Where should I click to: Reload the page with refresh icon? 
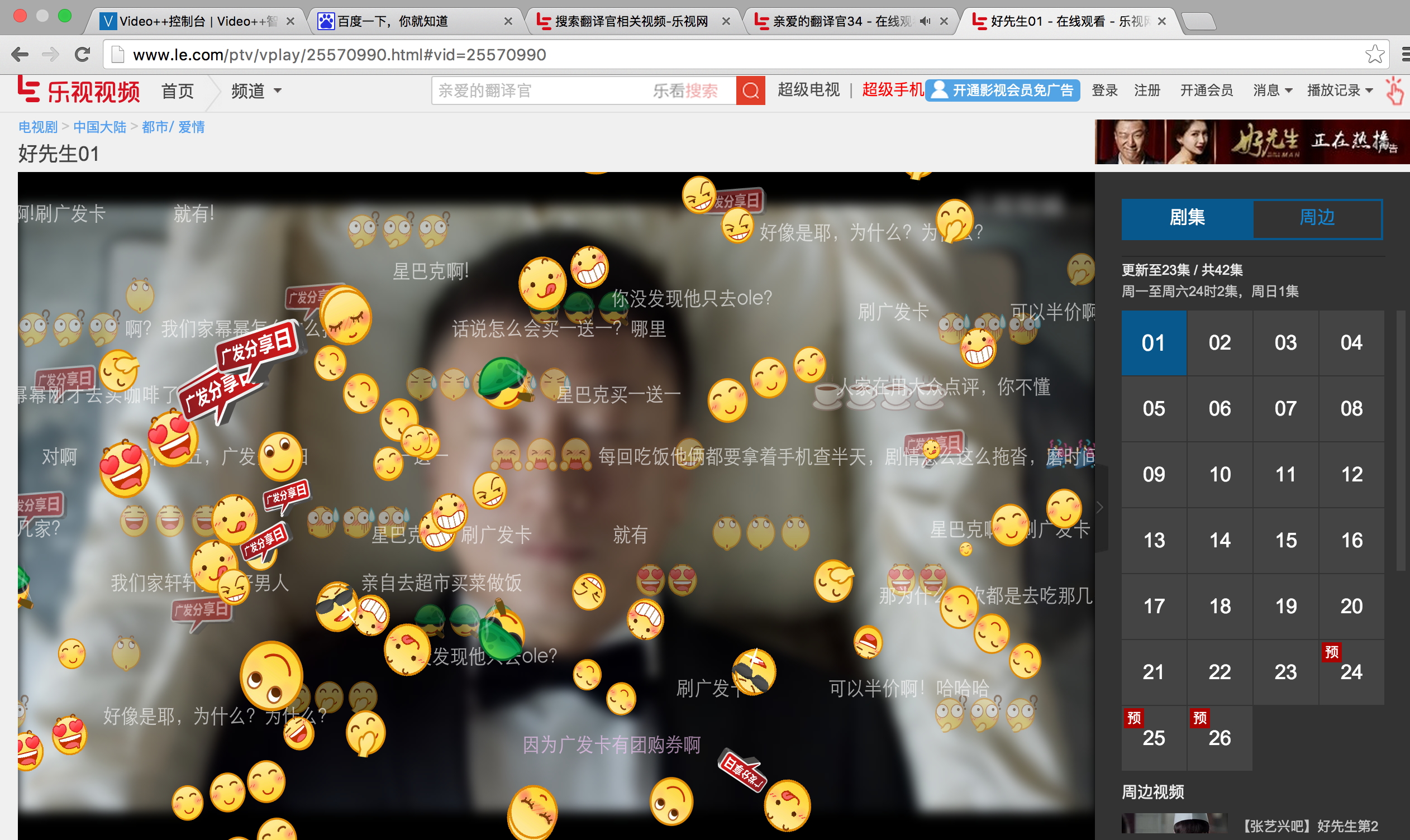click(83, 55)
